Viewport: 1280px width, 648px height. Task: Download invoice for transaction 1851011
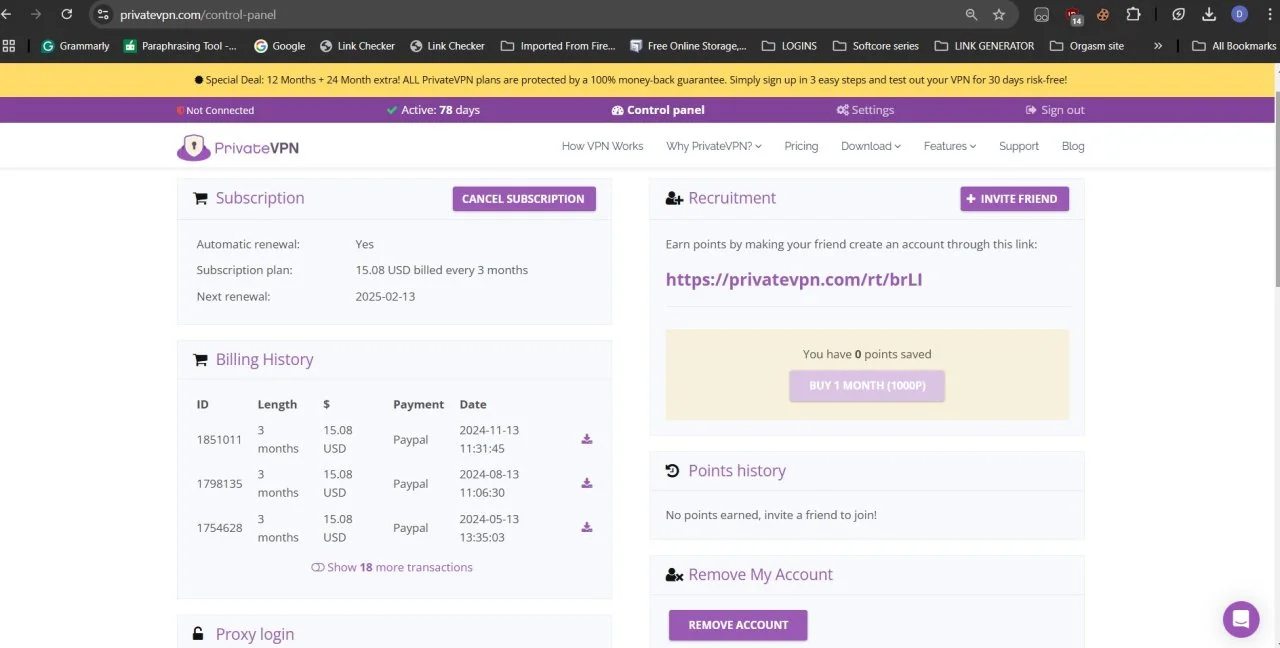point(587,439)
